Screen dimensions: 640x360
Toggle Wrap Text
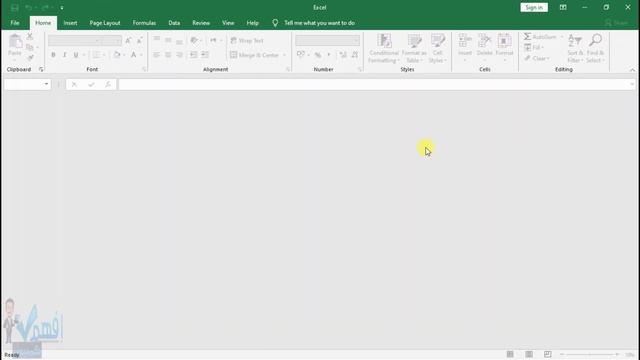247,40
